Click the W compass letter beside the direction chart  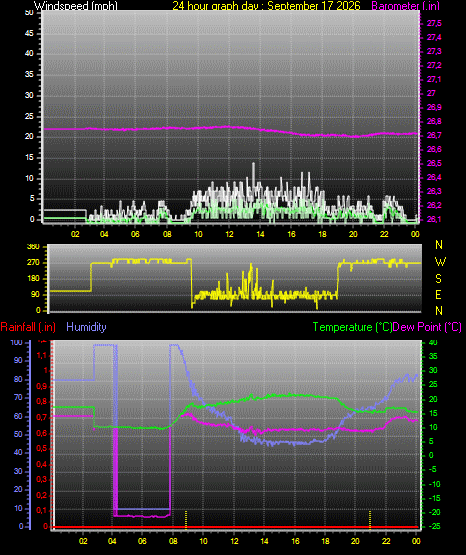point(440,262)
